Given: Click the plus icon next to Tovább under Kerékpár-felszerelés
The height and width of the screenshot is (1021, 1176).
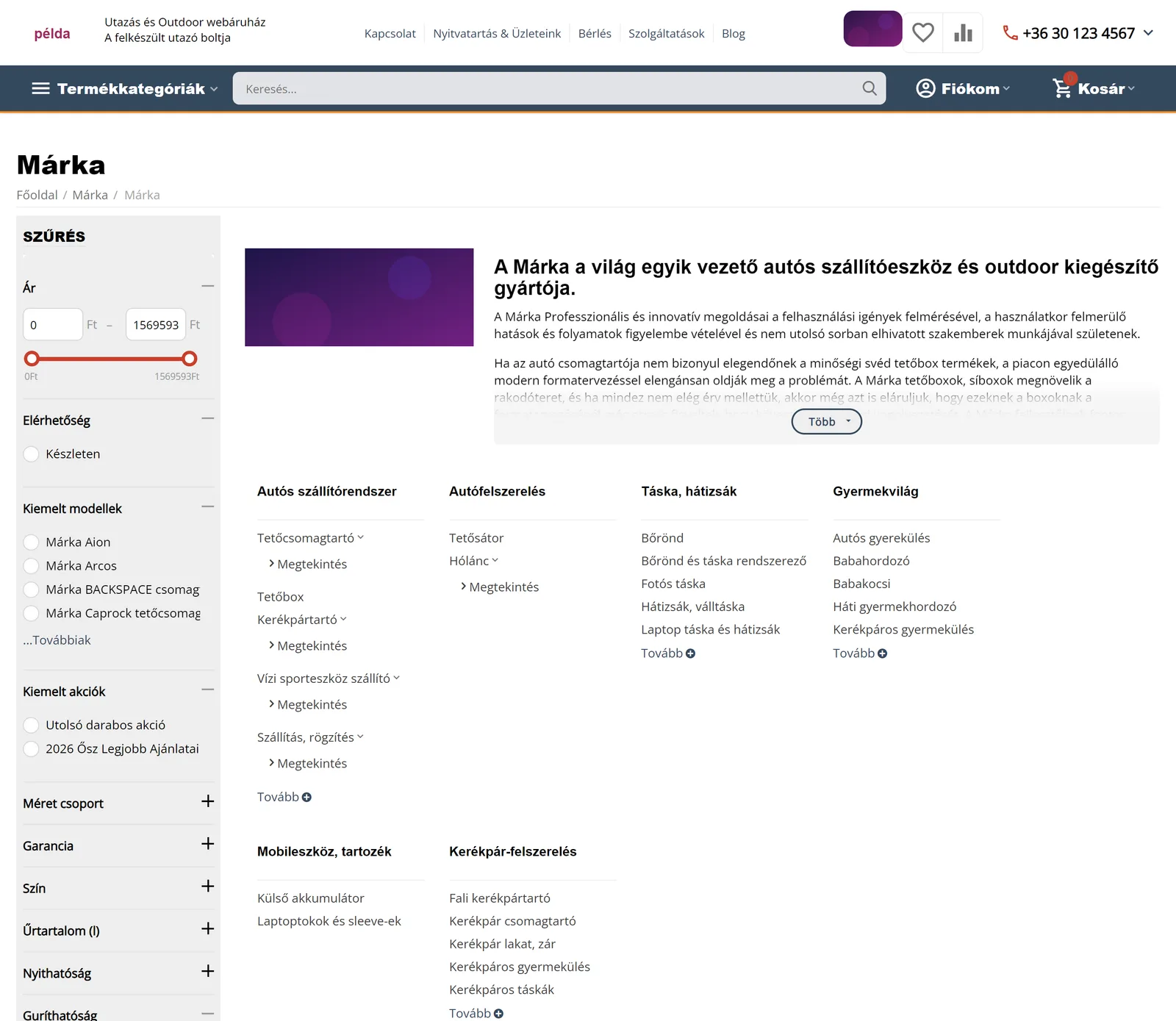Looking at the screenshot, I should coord(498,1014).
